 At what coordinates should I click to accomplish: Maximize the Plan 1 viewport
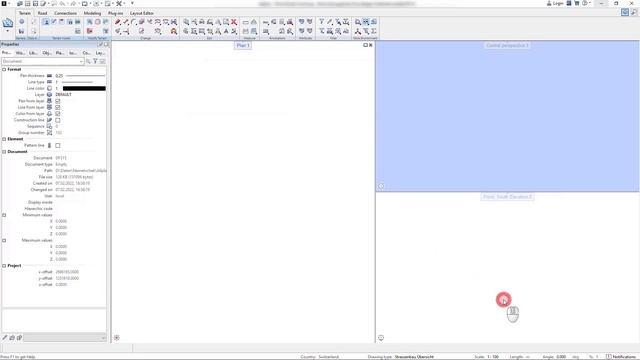point(365,45)
